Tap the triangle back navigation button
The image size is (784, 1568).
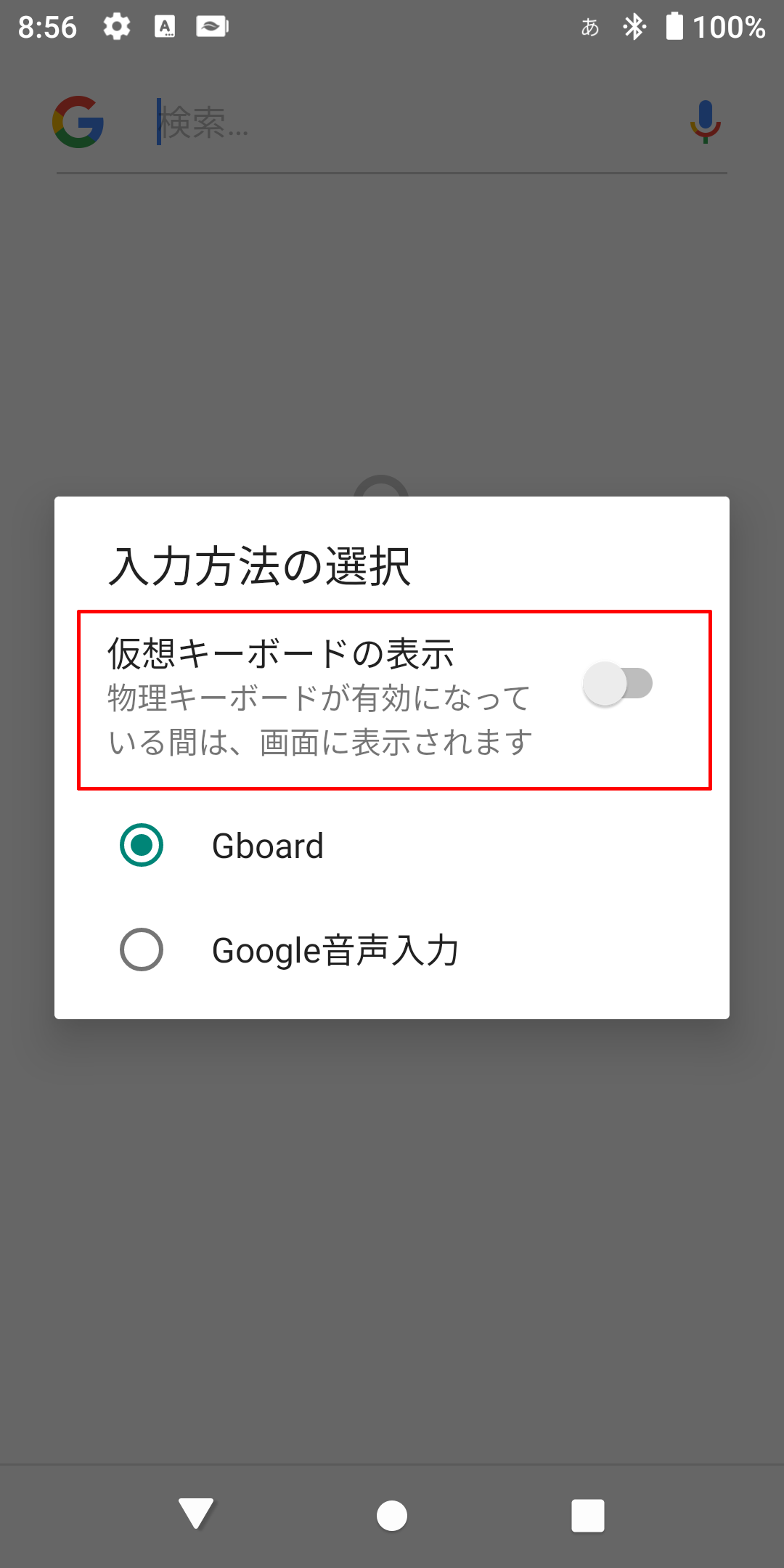pos(196,1514)
